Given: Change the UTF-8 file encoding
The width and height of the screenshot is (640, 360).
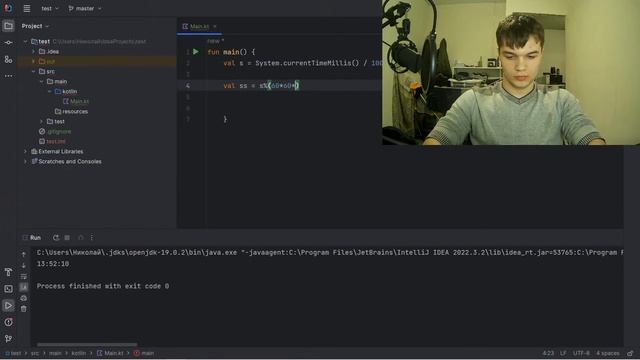Looking at the screenshot, I should pyautogui.click(x=581, y=353).
